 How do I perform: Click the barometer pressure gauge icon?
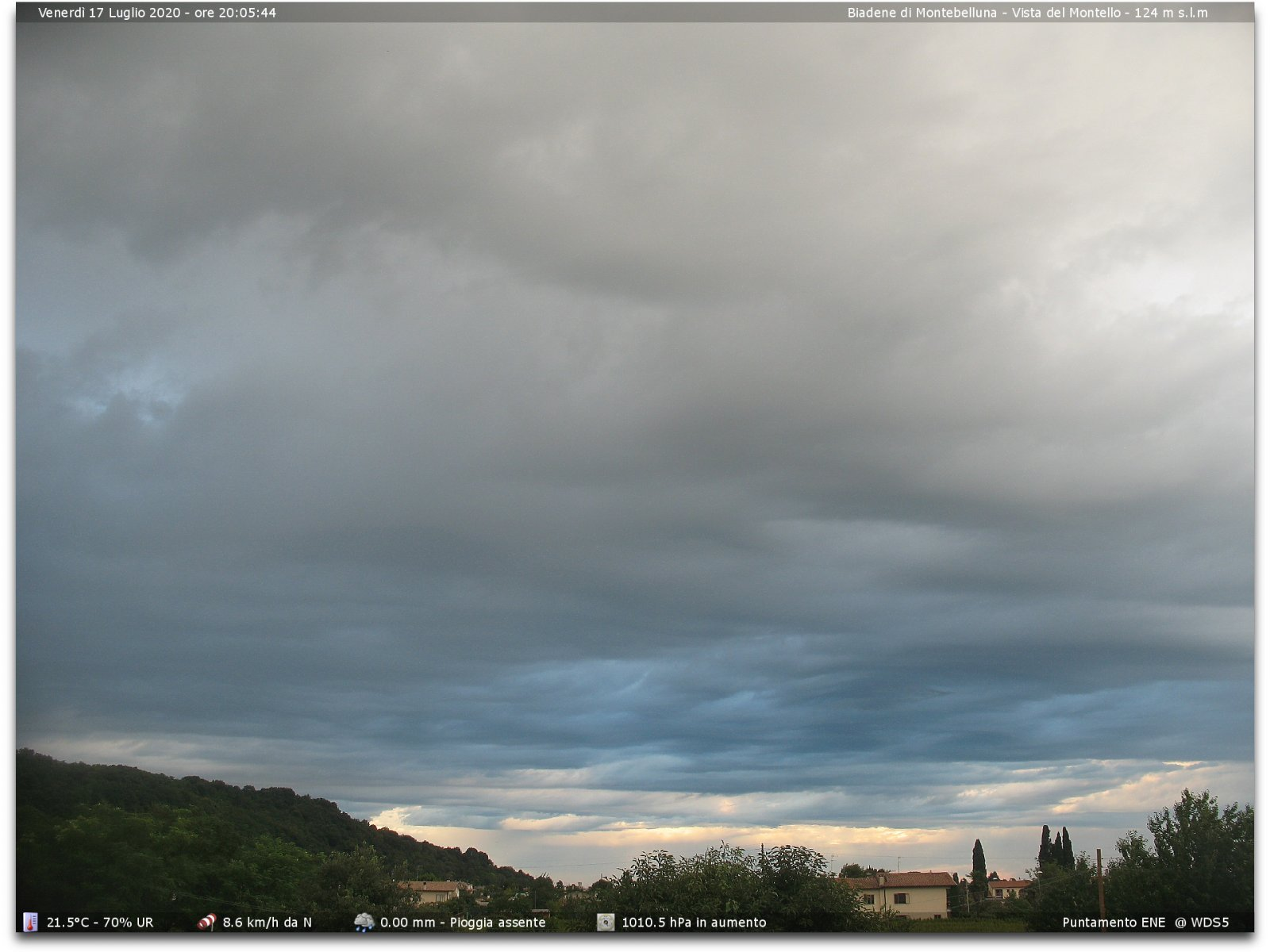pyautogui.click(x=606, y=922)
